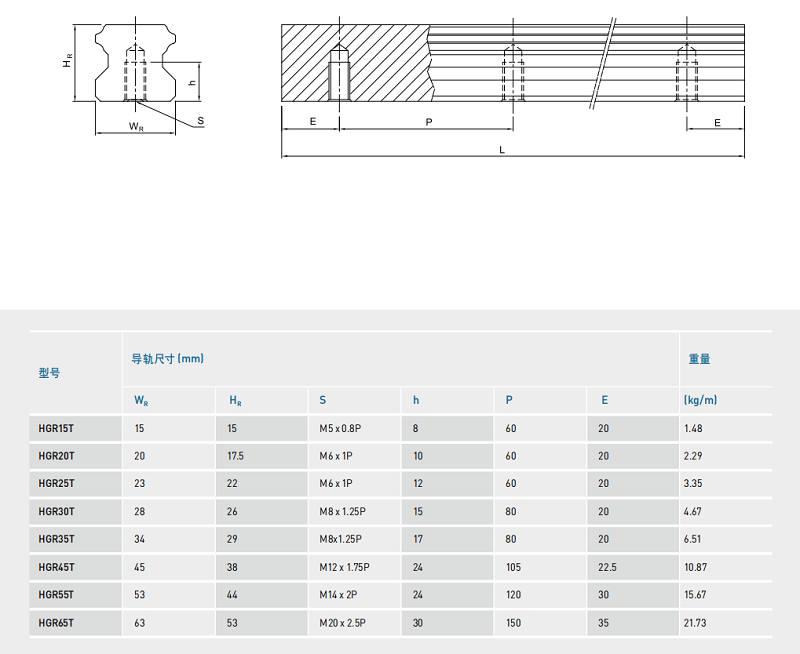The height and width of the screenshot is (654, 800).
Task: Select the HR value 26 for HGR30T
Action: [x=232, y=511]
